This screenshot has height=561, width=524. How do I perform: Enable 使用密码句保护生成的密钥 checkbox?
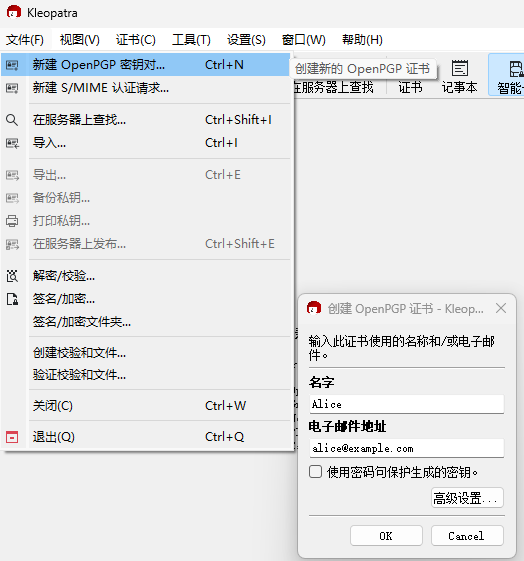(x=315, y=472)
